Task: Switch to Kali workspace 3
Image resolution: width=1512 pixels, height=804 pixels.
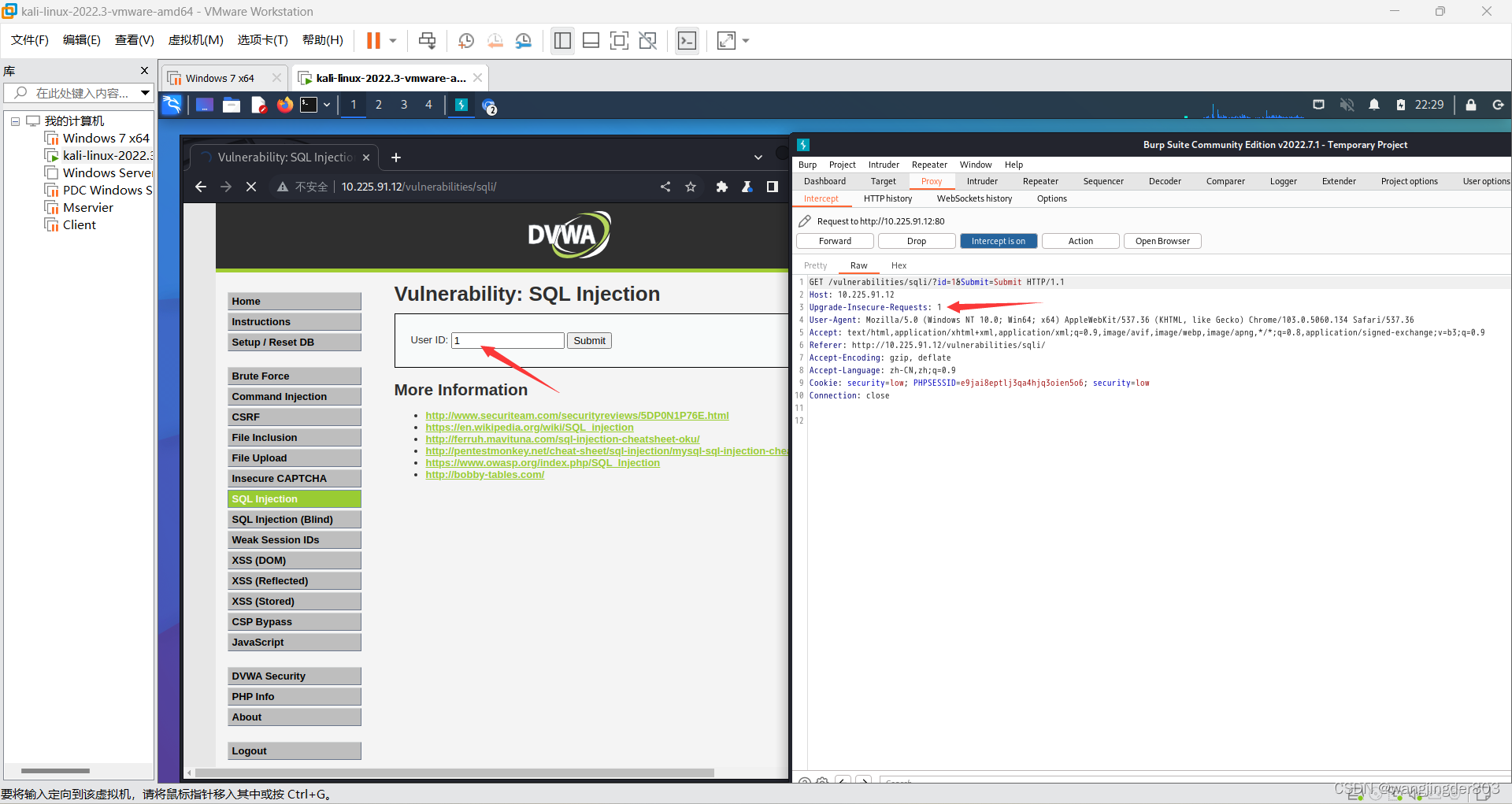Action: point(404,105)
